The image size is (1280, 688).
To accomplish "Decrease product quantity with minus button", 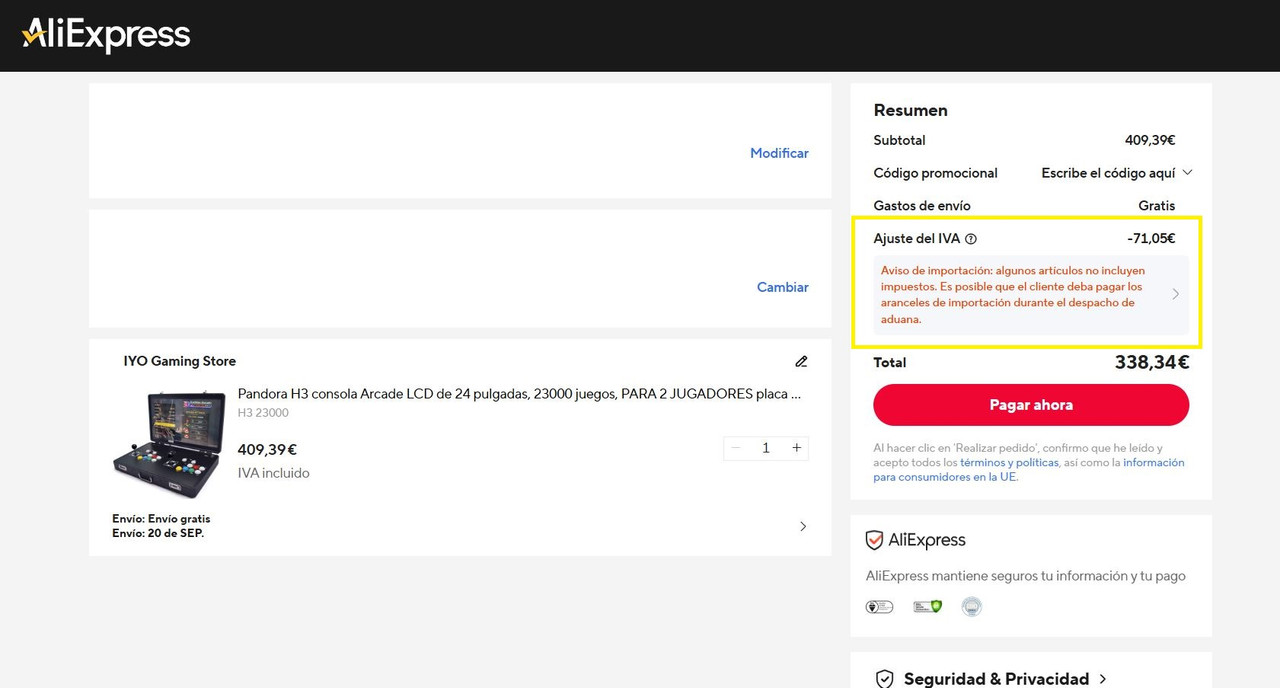I will 736,448.
